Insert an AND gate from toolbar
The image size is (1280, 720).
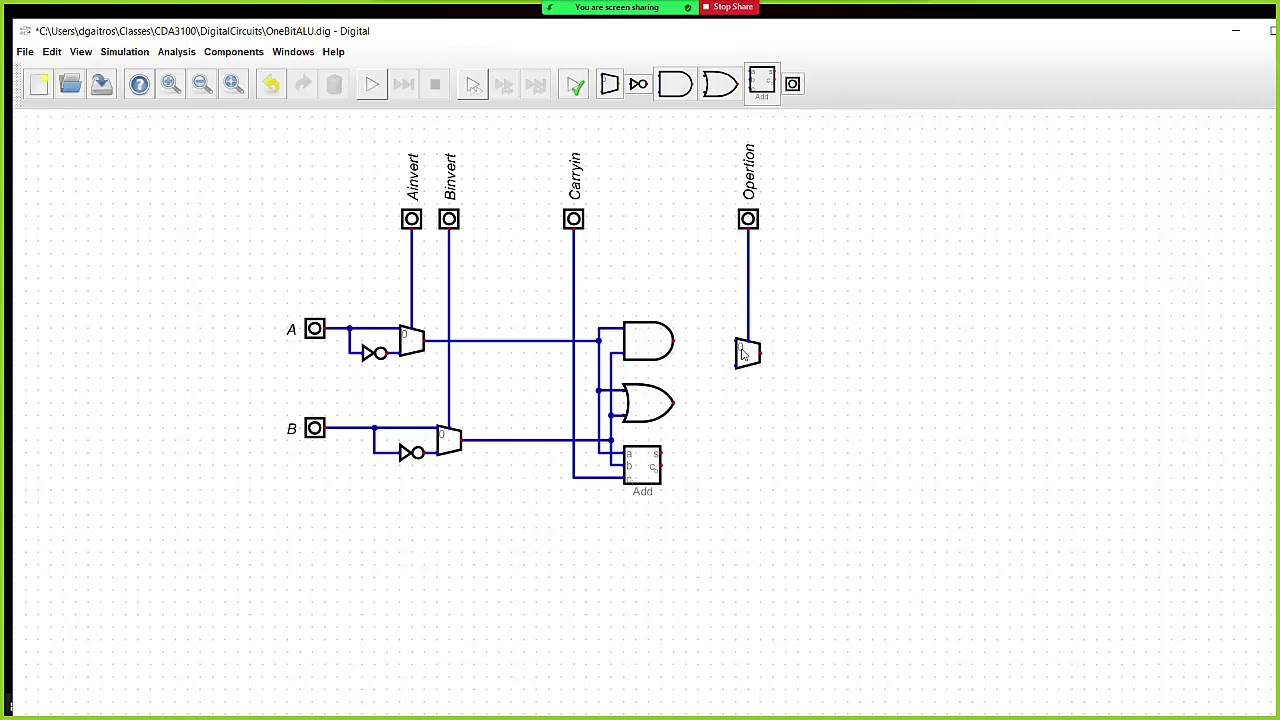(x=675, y=85)
